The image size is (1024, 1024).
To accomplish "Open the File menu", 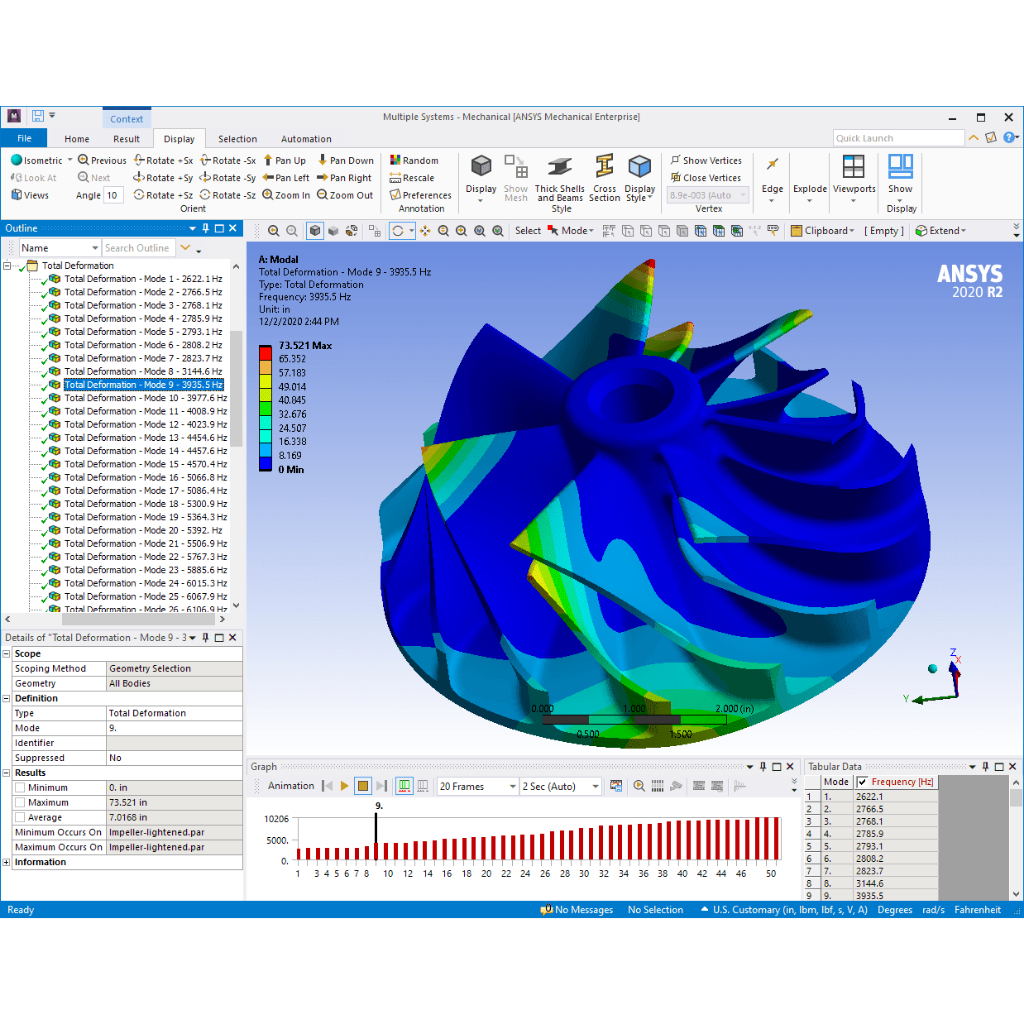I will click(24, 138).
